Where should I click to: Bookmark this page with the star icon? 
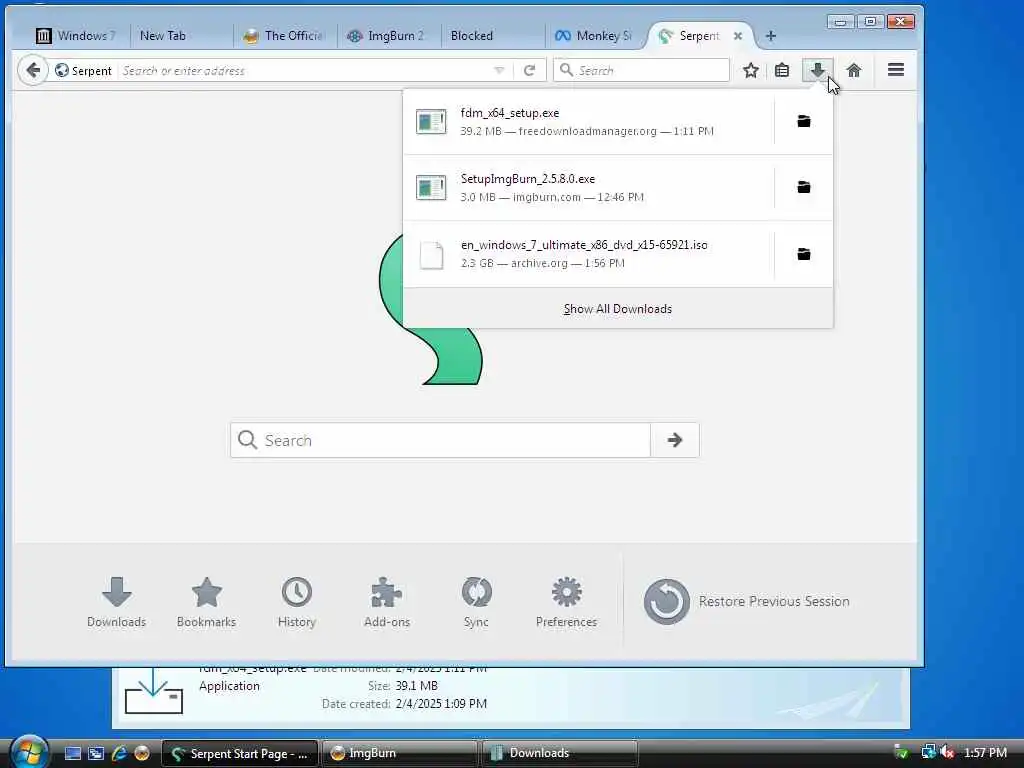(751, 70)
